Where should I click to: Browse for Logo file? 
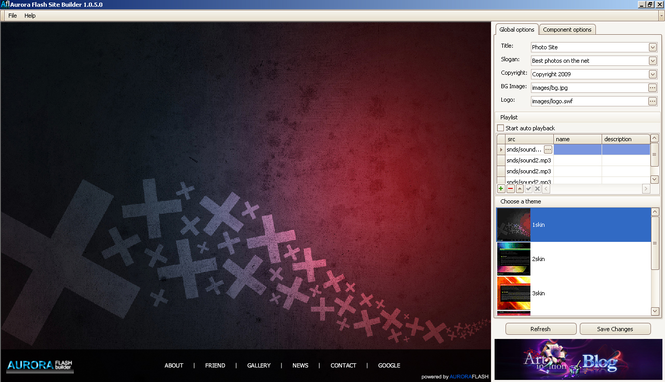(x=652, y=101)
